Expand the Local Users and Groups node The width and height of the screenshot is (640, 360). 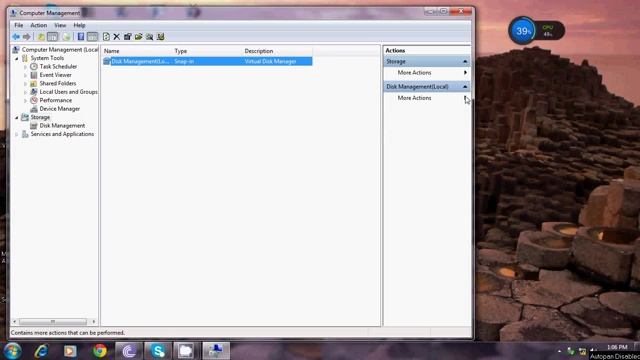(25, 92)
